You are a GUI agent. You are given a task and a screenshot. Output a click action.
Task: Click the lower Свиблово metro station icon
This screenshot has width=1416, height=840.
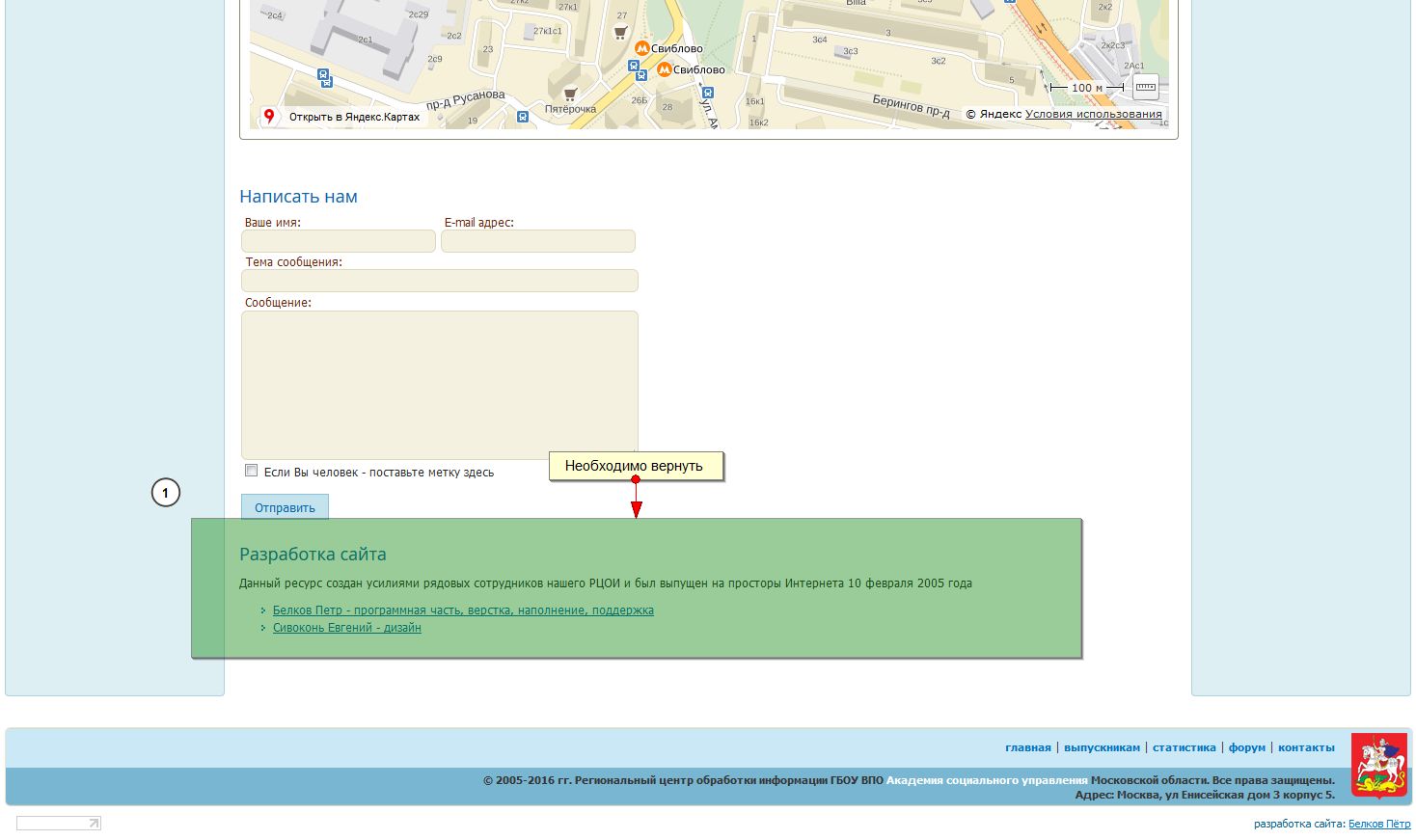coord(664,69)
